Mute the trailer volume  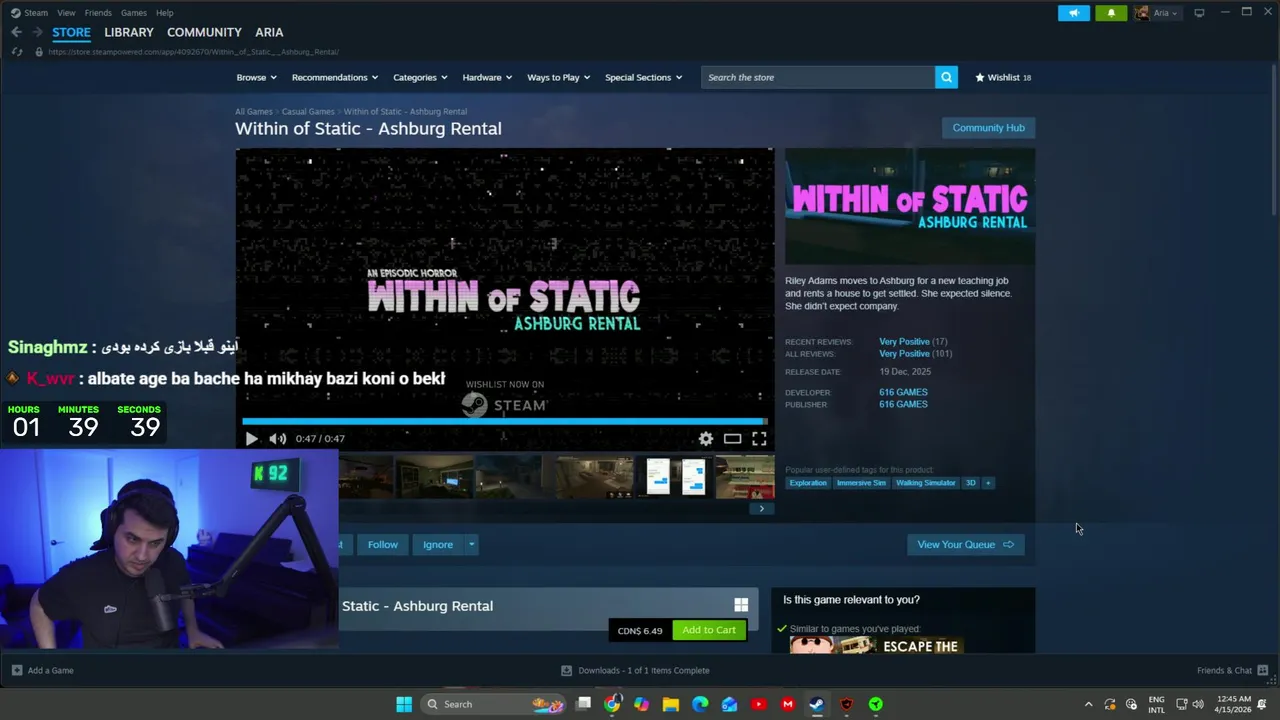pos(277,439)
